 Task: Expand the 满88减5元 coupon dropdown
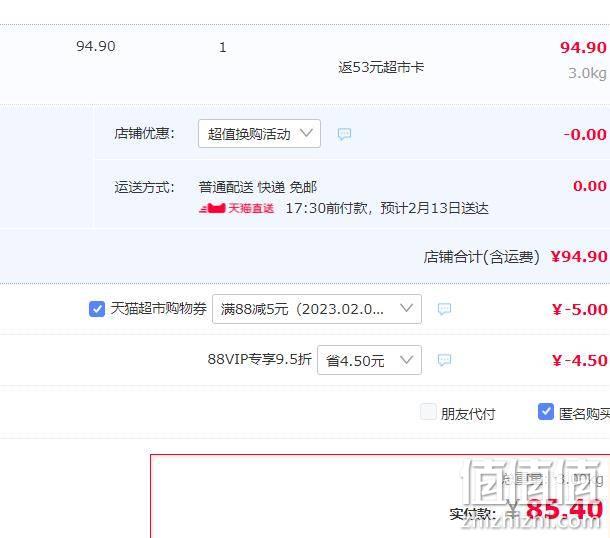click(x=317, y=309)
